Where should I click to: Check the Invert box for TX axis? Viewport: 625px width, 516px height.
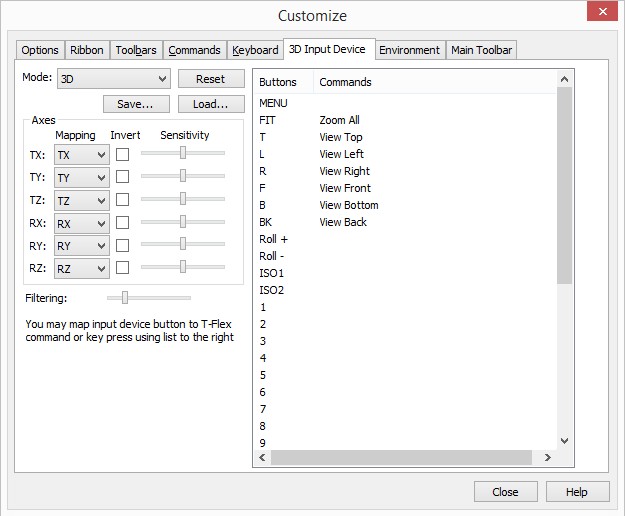tap(122, 154)
